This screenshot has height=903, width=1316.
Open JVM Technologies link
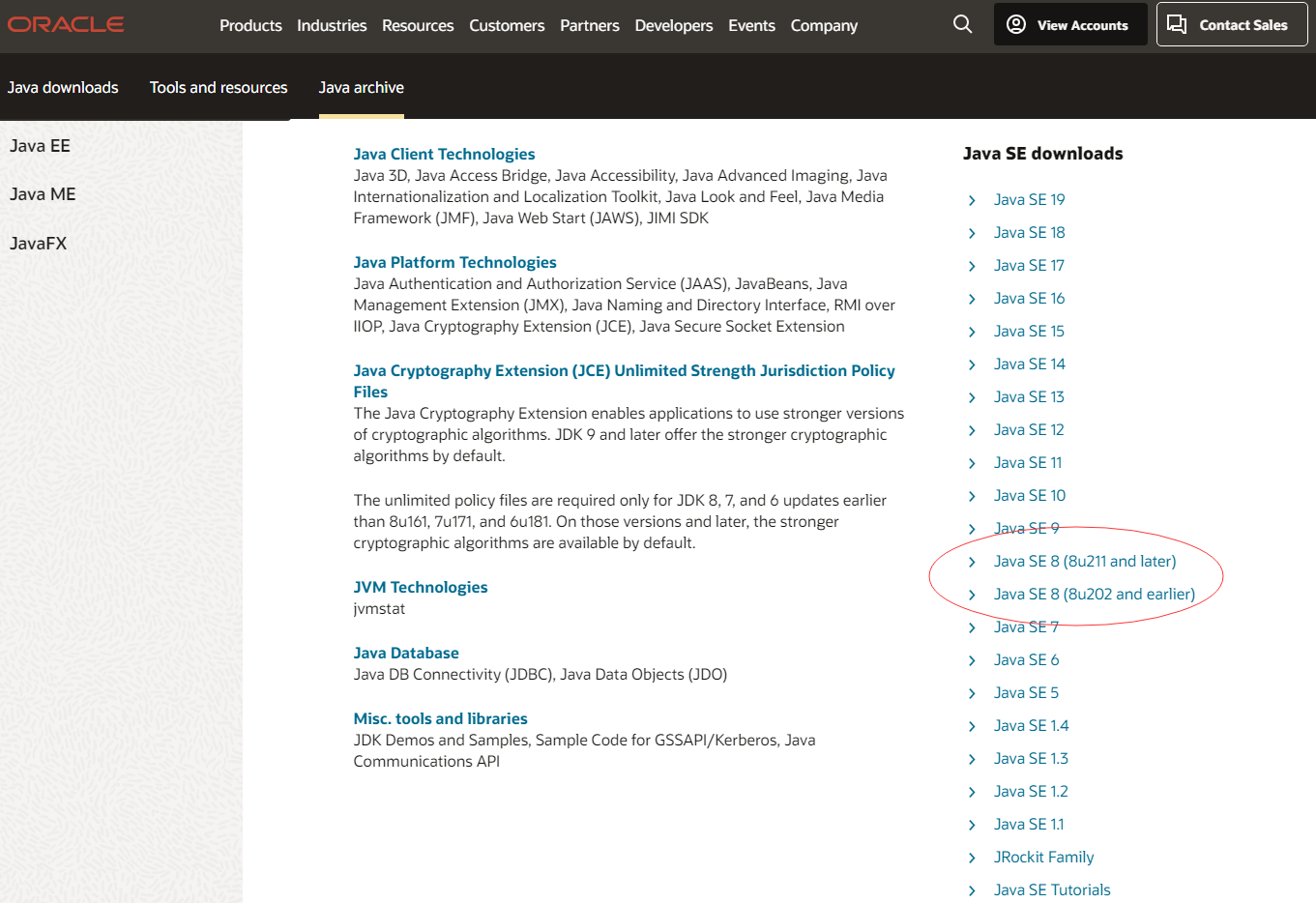[x=421, y=587]
